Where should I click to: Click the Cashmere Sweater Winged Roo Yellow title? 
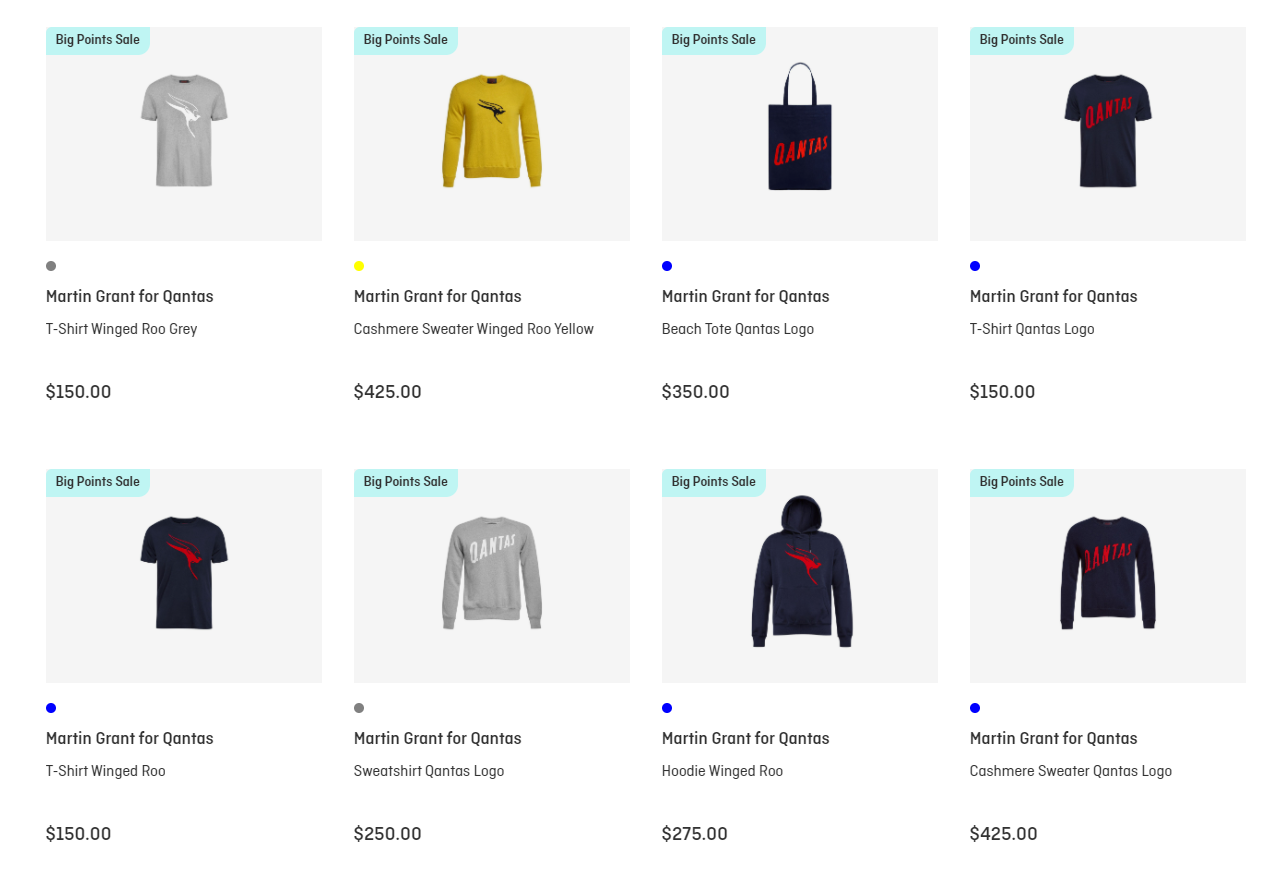(x=473, y=329)
